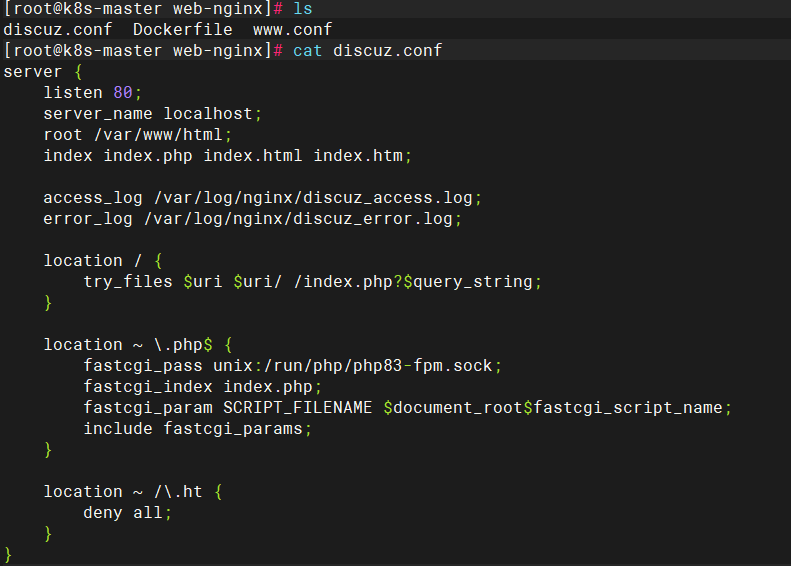Click 'index.html' in index directive

click(x=253, y=155)
